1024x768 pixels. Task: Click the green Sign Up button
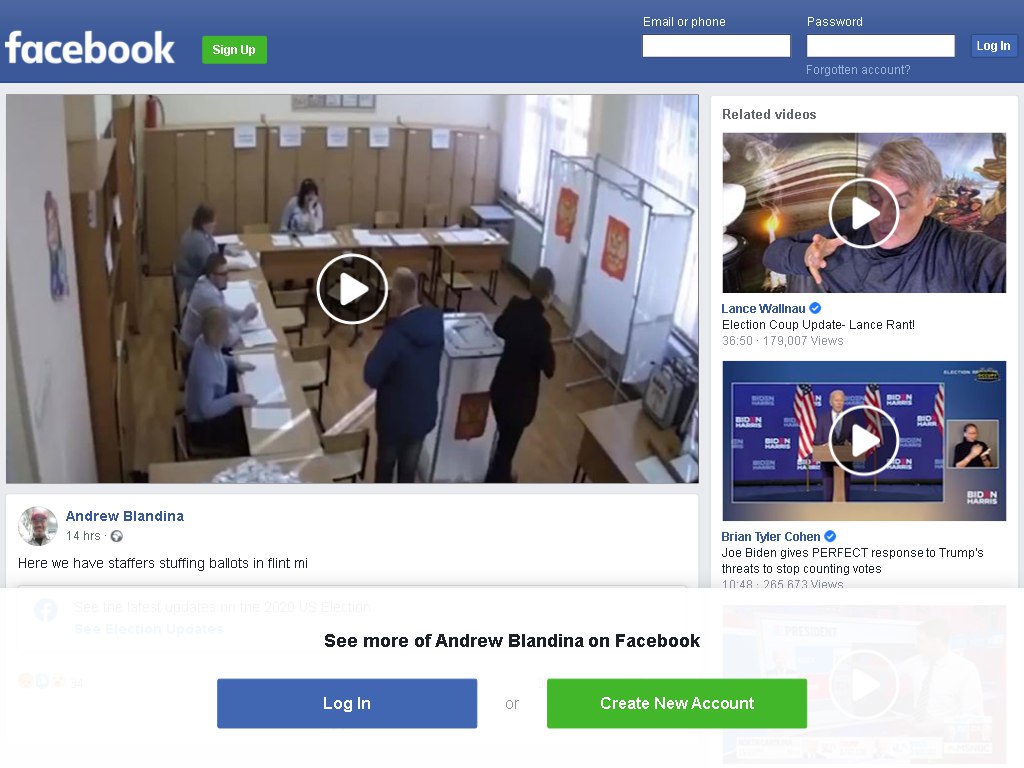click(234, 50)
